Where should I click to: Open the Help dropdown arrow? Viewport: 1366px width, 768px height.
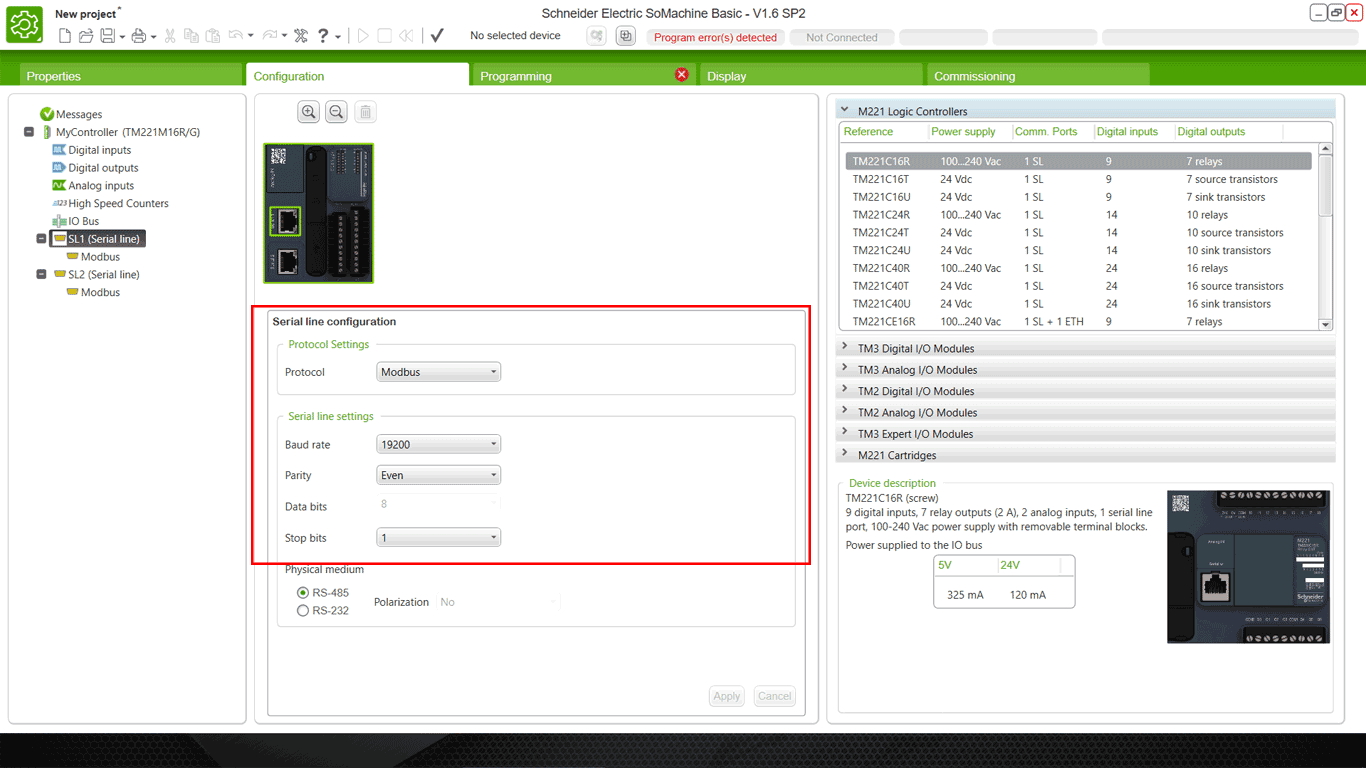pos(338,37)
